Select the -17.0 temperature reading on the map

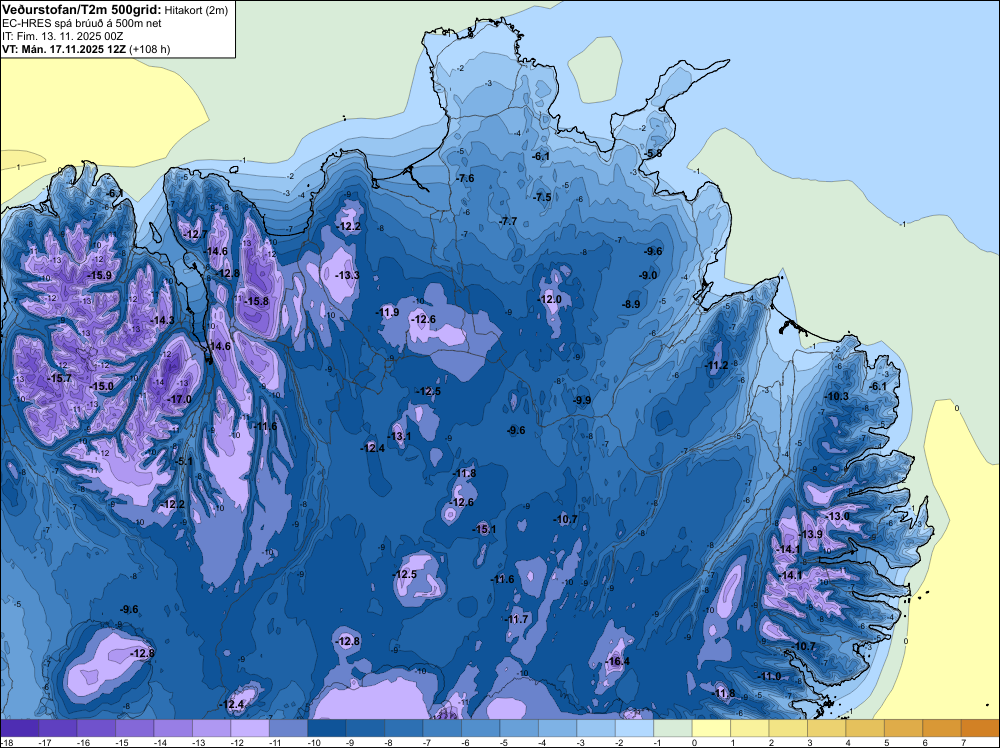(179, 399)
